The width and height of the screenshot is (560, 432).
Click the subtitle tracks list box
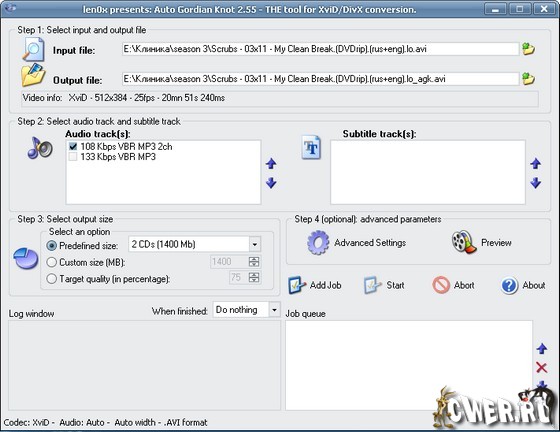[428, 172]
